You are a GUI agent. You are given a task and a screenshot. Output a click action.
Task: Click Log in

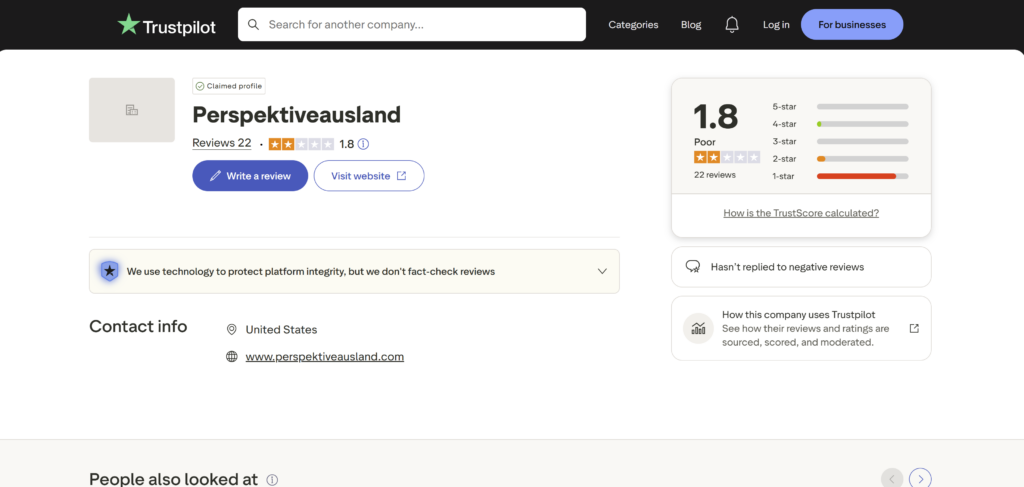point(776,25)
